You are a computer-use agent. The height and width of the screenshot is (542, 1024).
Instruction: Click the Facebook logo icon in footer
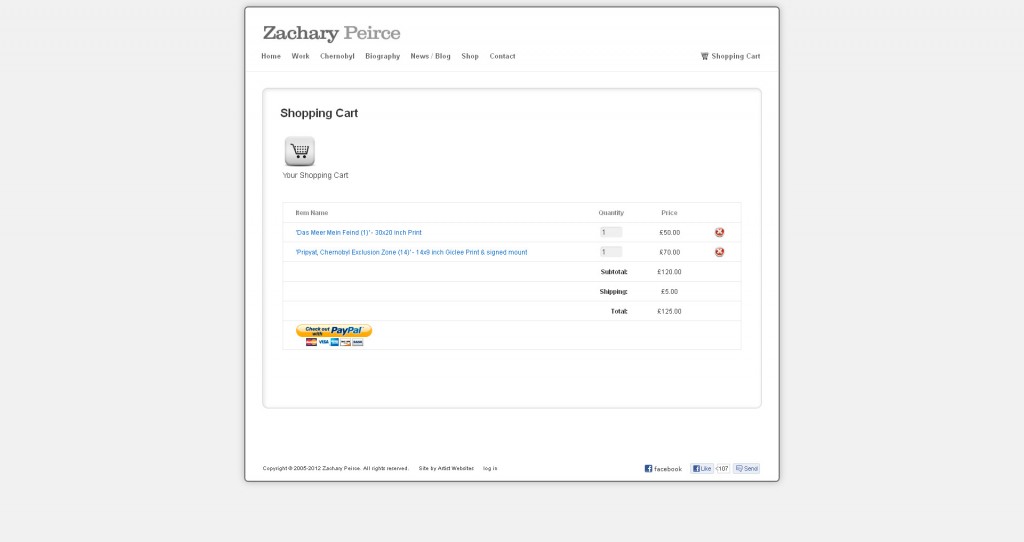(x=648, y=468)
